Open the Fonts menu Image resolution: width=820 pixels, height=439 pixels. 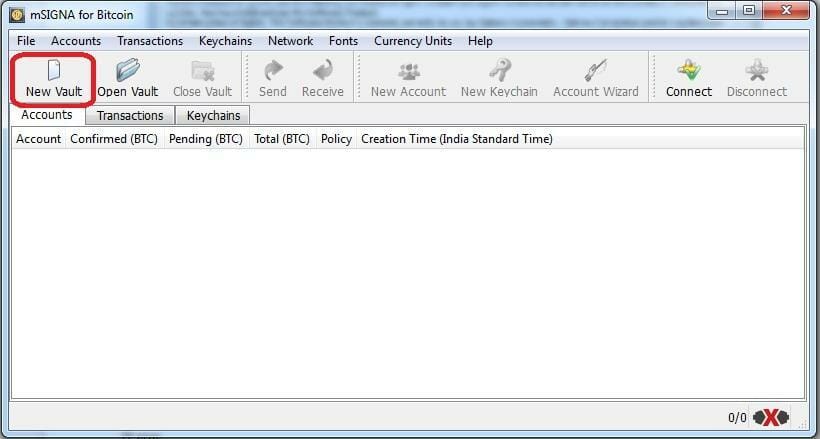point(344,41)
